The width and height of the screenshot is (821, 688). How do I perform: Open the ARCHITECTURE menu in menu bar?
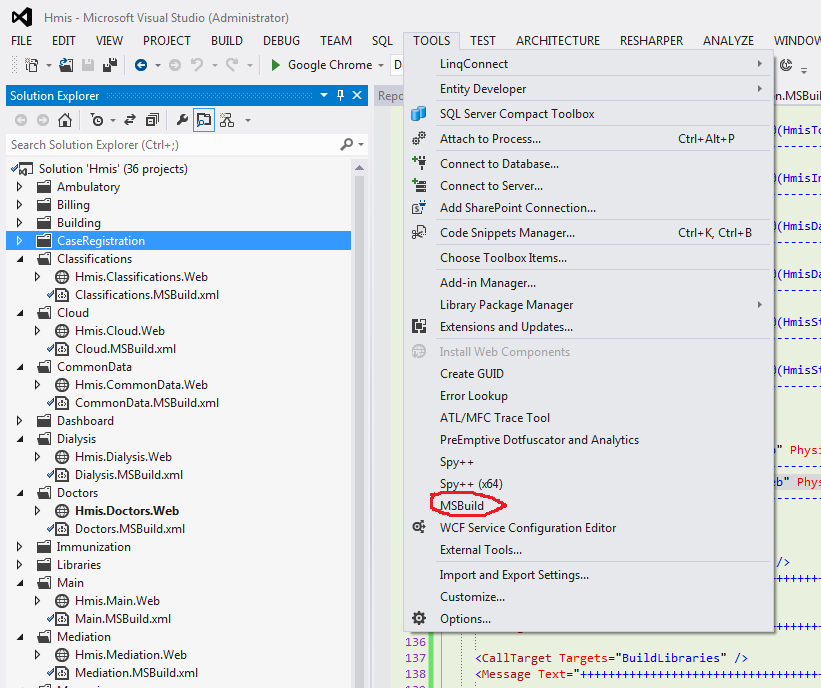557,41
